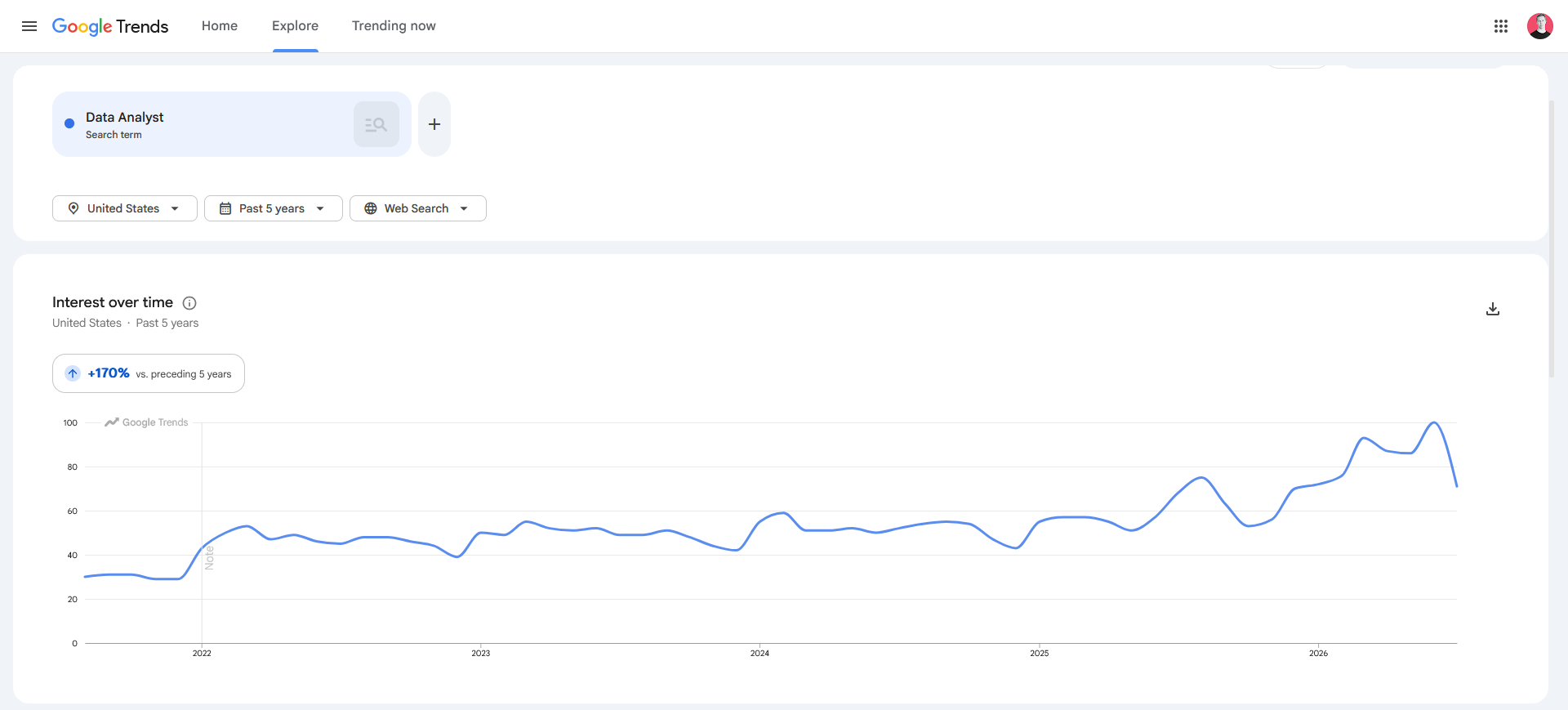Click the Google Trends logo
Image resolution: width=1568 pixels, height=710 pixels.
pyautogui.click(x=110, y=26)
